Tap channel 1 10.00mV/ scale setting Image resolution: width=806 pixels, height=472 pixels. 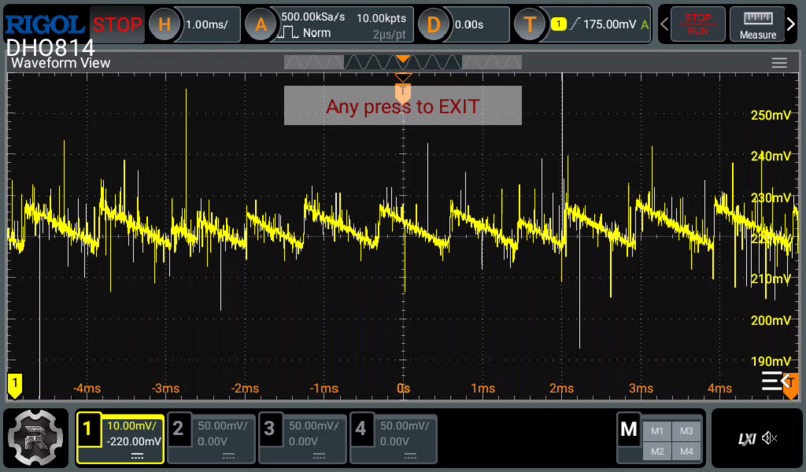[132, 426]
